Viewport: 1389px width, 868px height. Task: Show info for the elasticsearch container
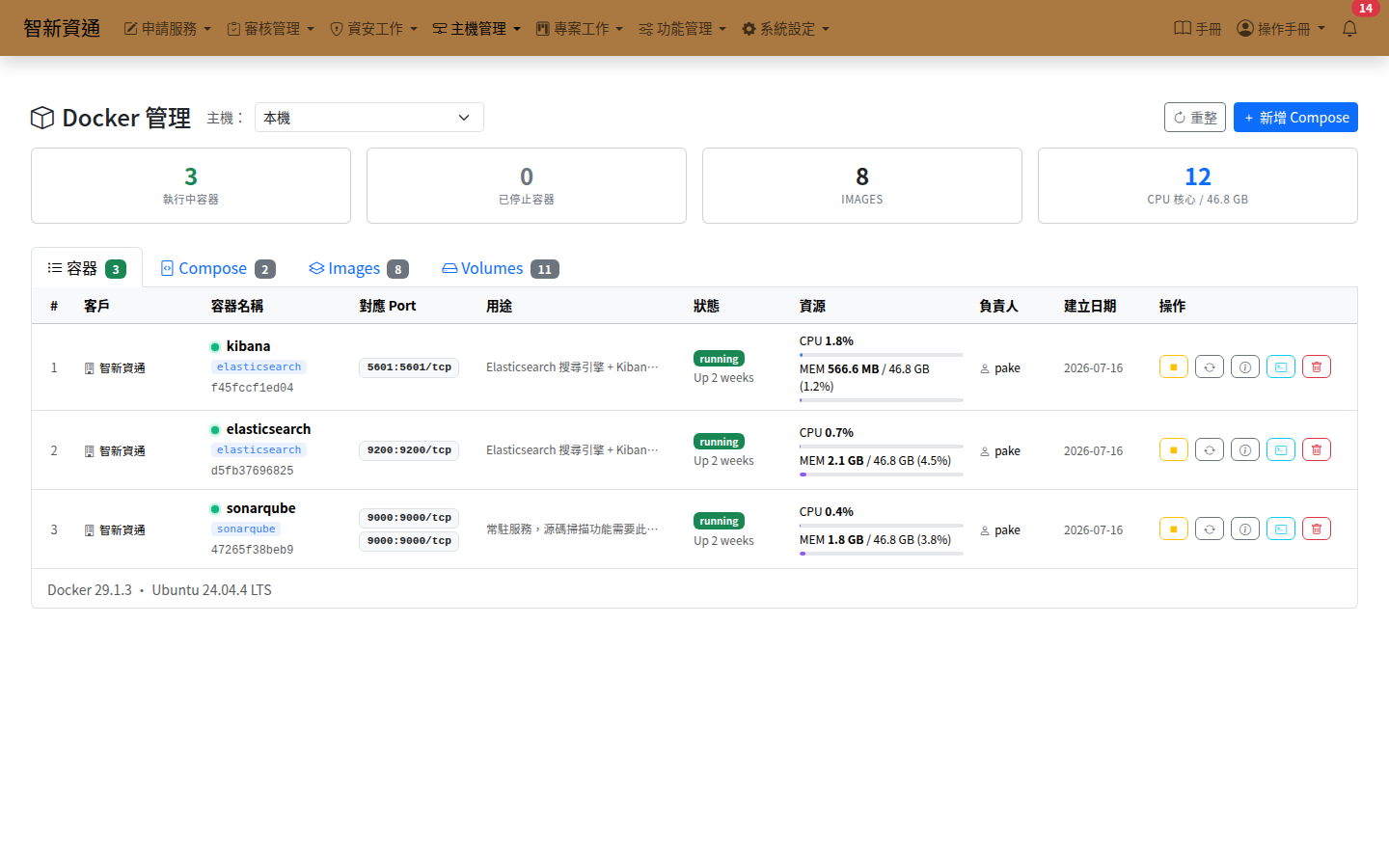pyautogui.click(x=1245, y=449)
